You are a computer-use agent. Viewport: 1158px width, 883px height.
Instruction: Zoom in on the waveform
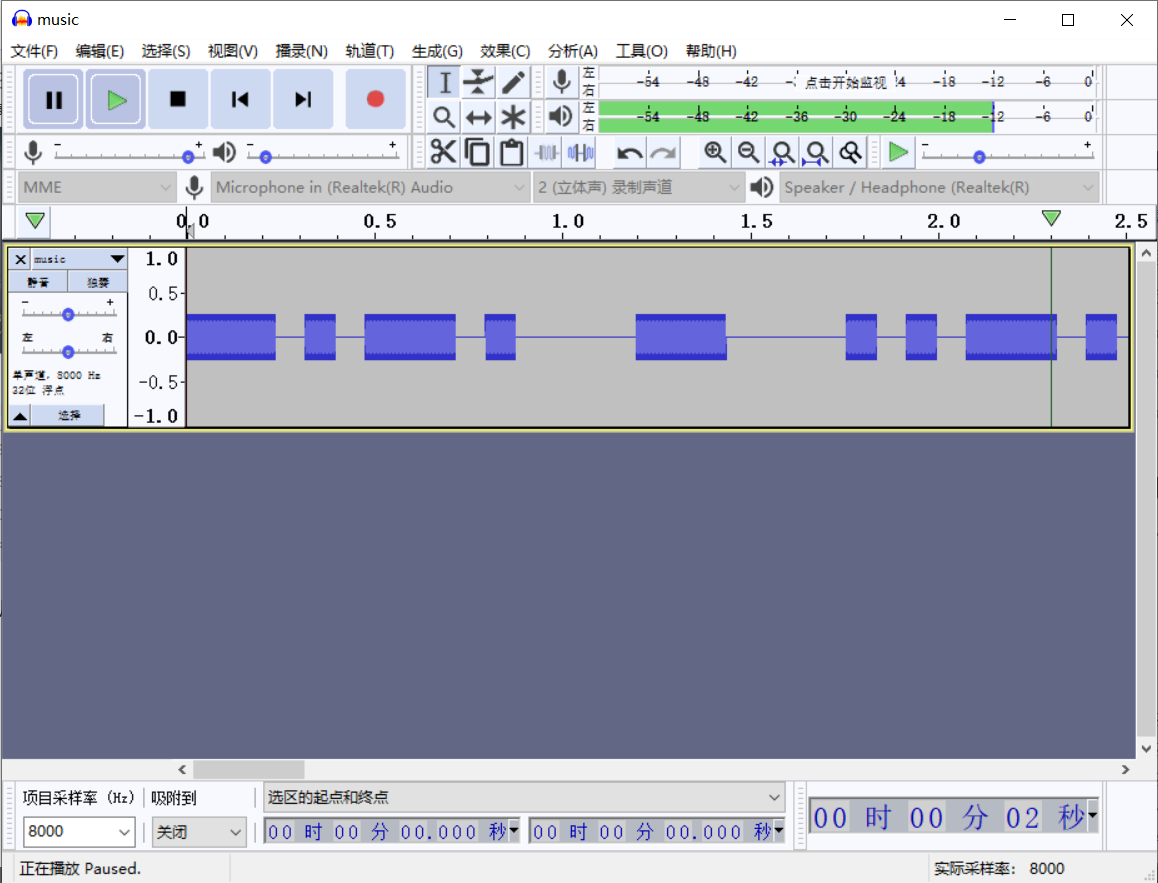(x=714, y=152)
